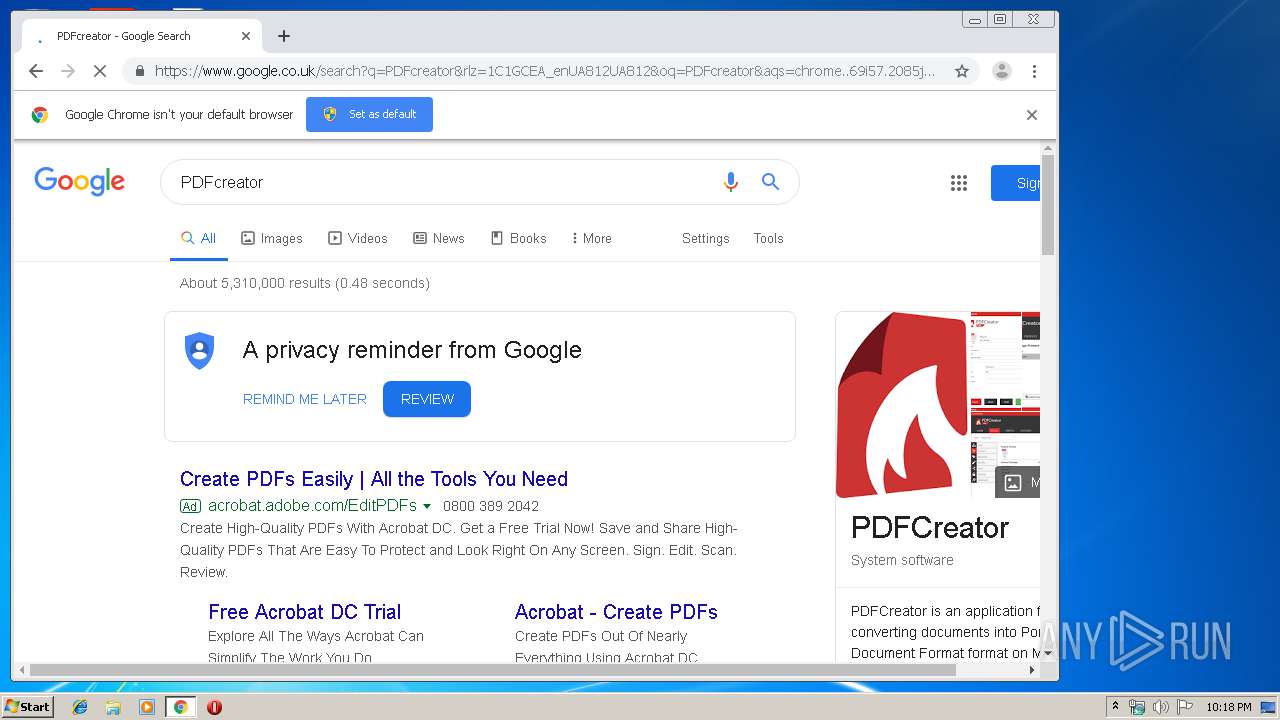Open Windows Explorer from taskbar

click(x=113, y=707)
